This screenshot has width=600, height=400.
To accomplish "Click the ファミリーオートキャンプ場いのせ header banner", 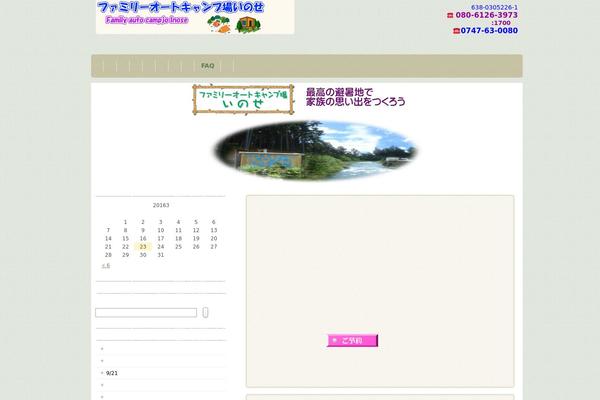I will click(x=195, y=17).
